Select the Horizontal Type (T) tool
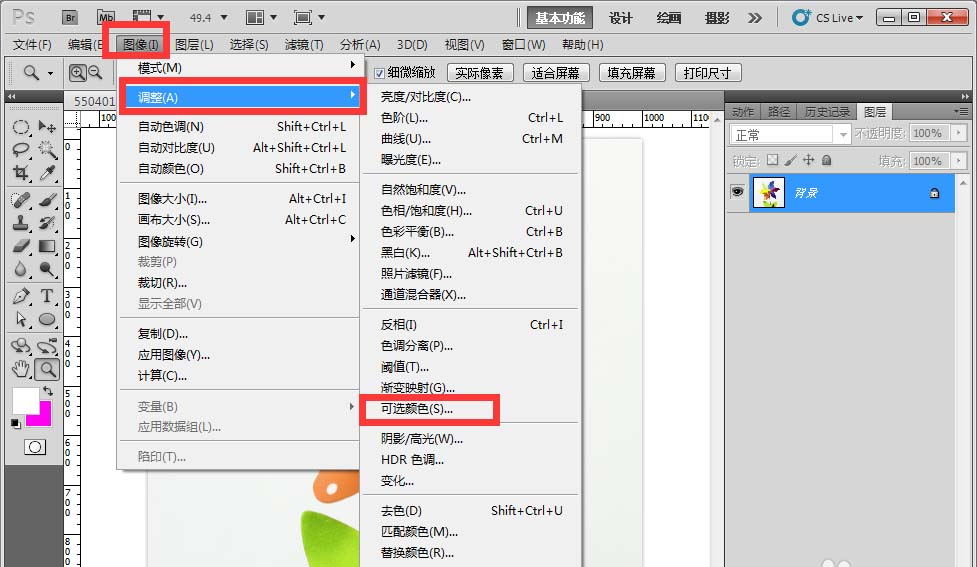The height and width of the screenshot is (567, 977). (x=47, y=296)
